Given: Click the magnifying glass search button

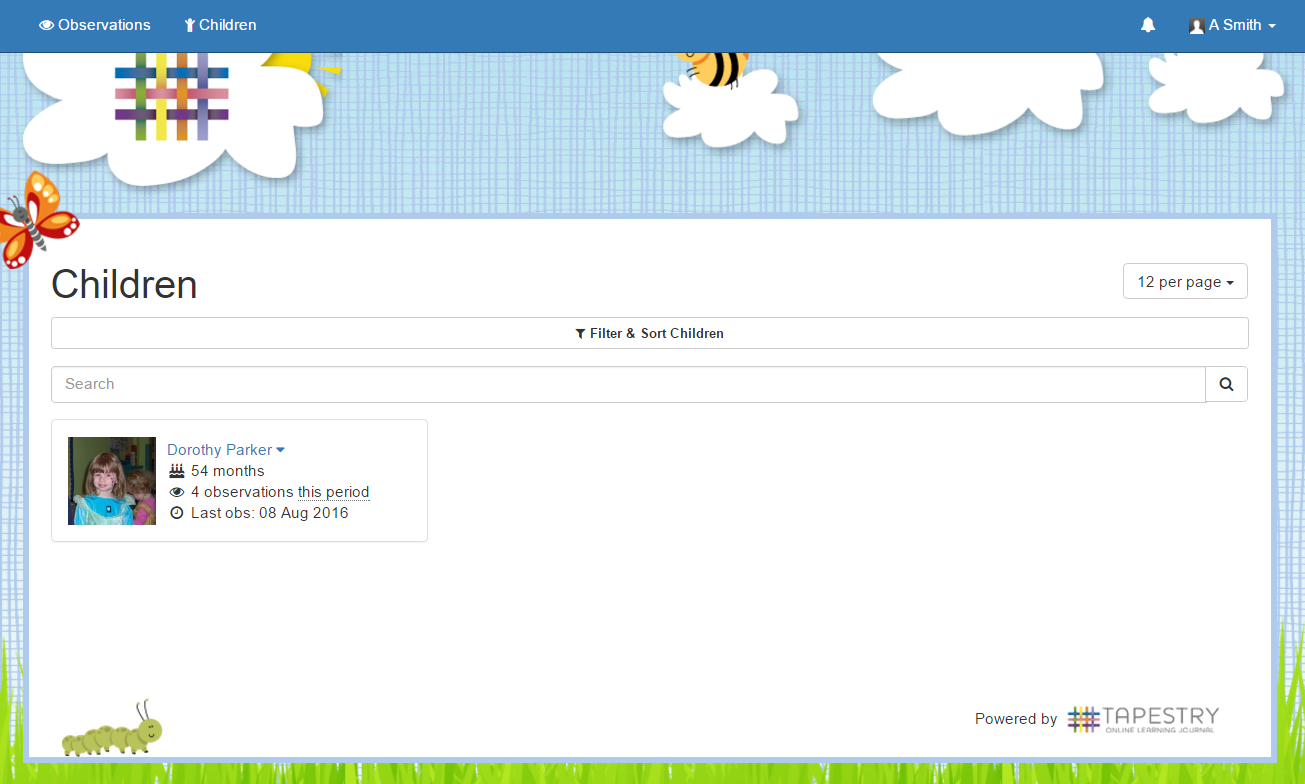Looking at the screenshot, I should 1227,384.
